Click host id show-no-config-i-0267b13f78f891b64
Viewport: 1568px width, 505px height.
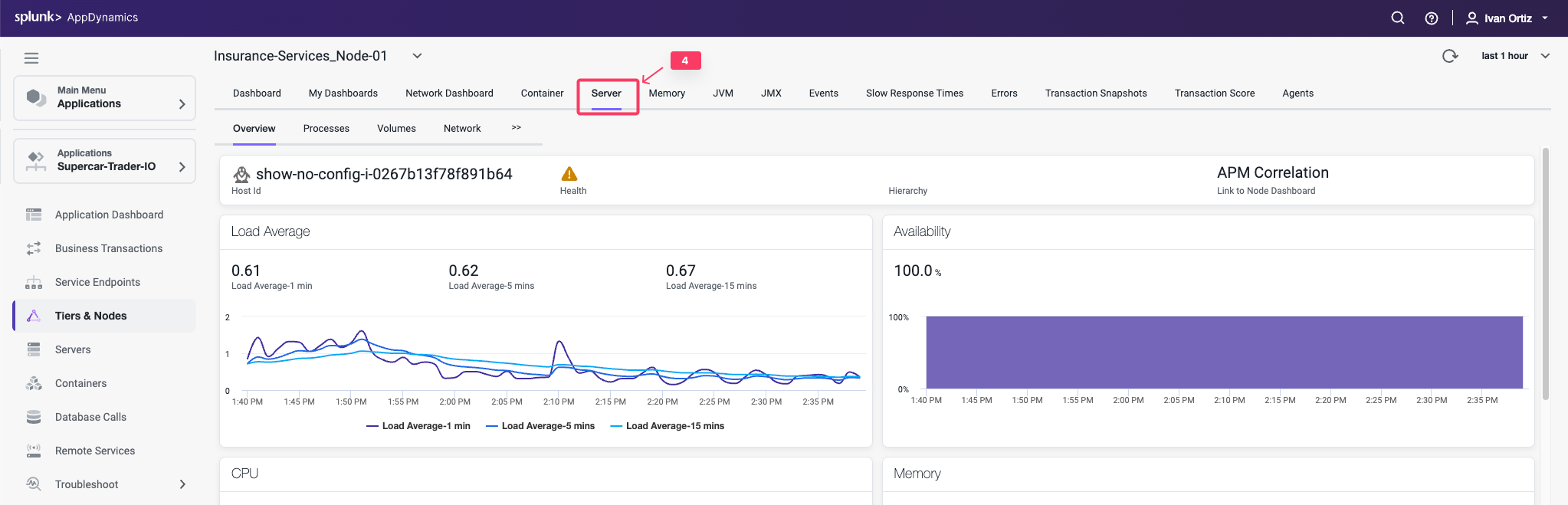[384, 174]
